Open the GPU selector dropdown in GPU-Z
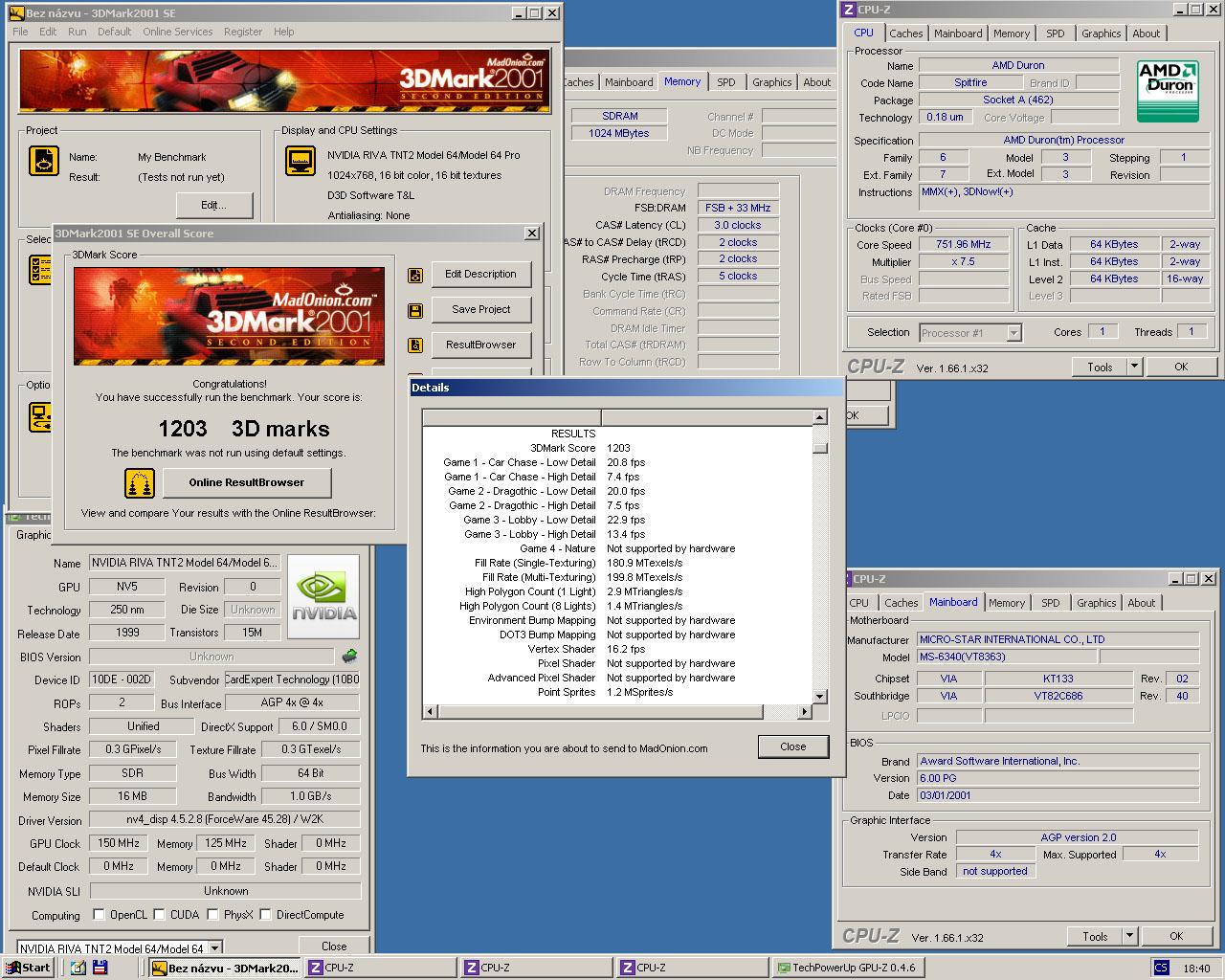This screenshot has height=980, width=1225. click(214, 948)
